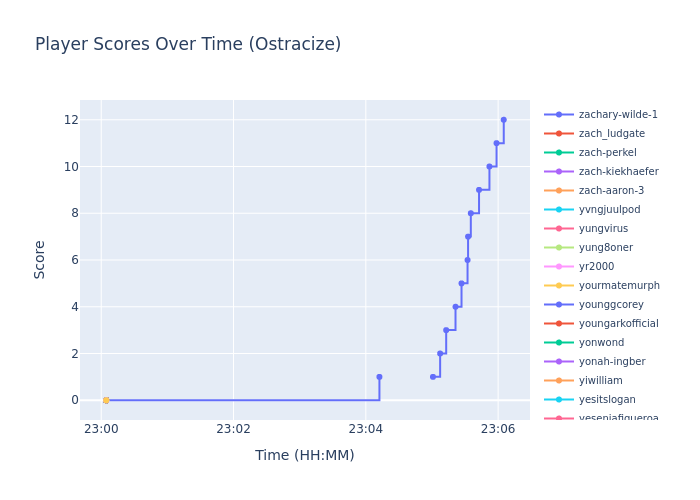
Task: Click the youngarkofficial red legend marker
Action: pyautogui.click(x=559, y=324)
